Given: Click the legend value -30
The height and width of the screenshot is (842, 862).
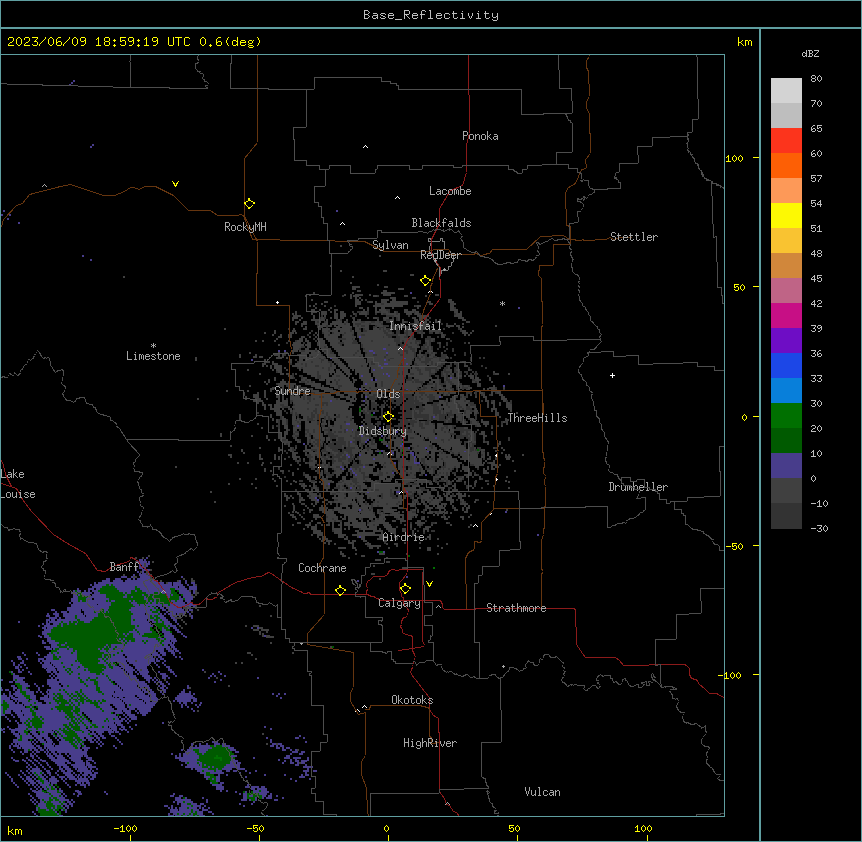Looking at the screenshot, I should 820,528.
